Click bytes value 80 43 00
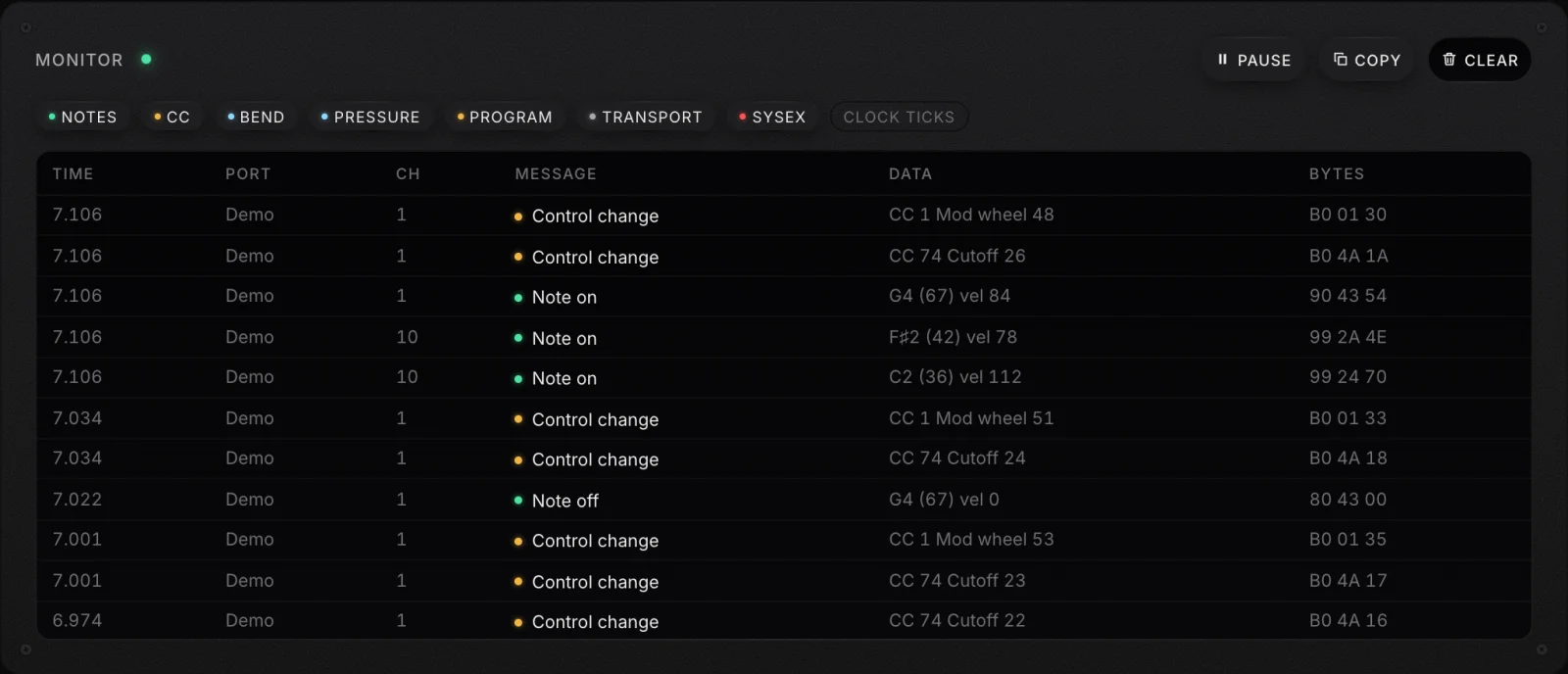 [1347, 500]
